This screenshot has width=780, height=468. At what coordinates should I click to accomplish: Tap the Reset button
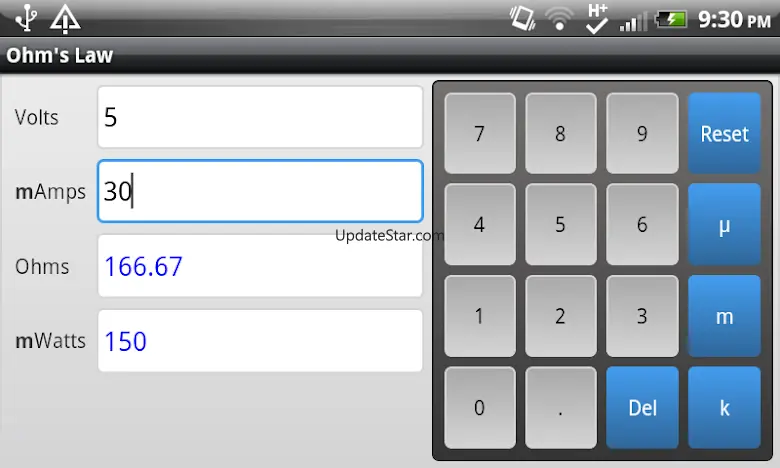[724, 133]
